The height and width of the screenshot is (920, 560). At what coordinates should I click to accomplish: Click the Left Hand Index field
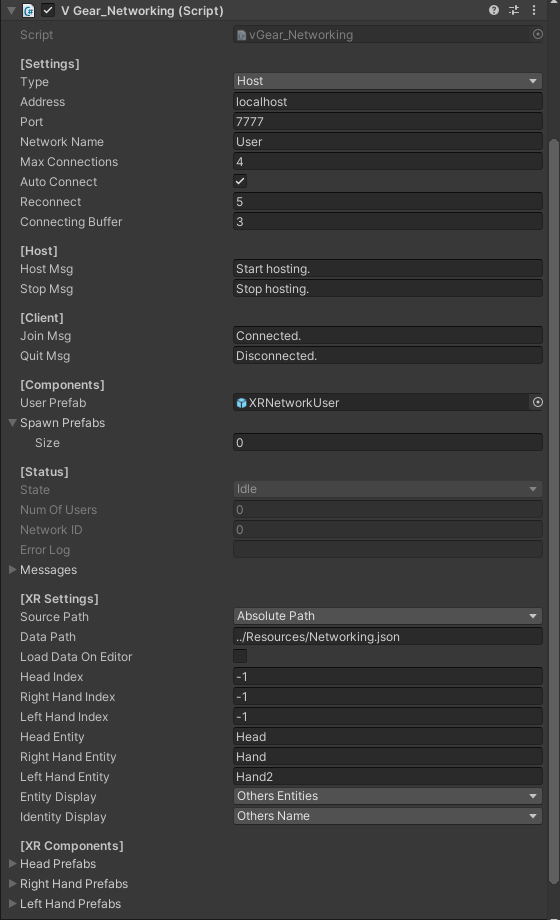387,716
